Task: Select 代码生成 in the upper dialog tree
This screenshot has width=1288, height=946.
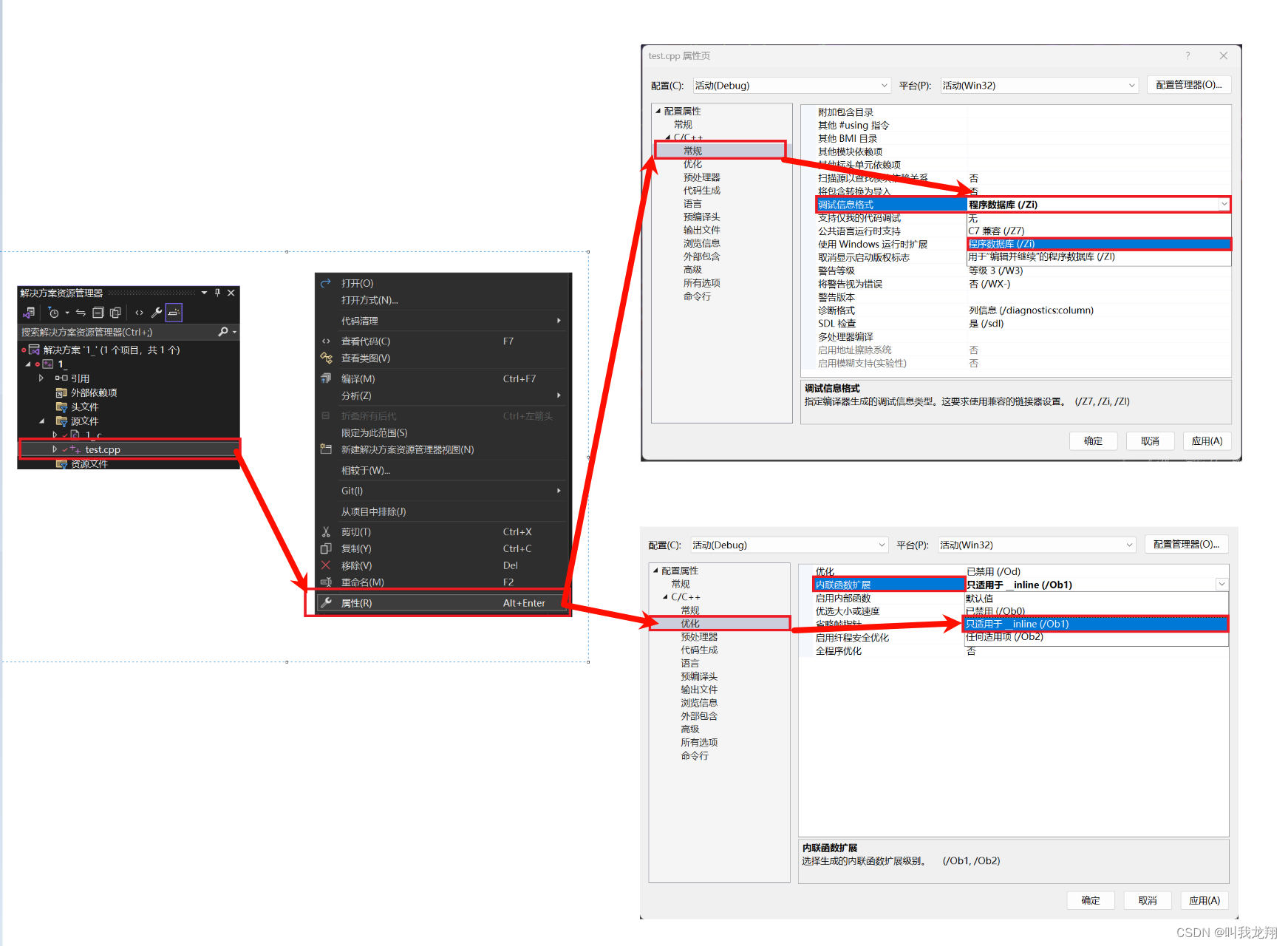Action: point(701,191)
